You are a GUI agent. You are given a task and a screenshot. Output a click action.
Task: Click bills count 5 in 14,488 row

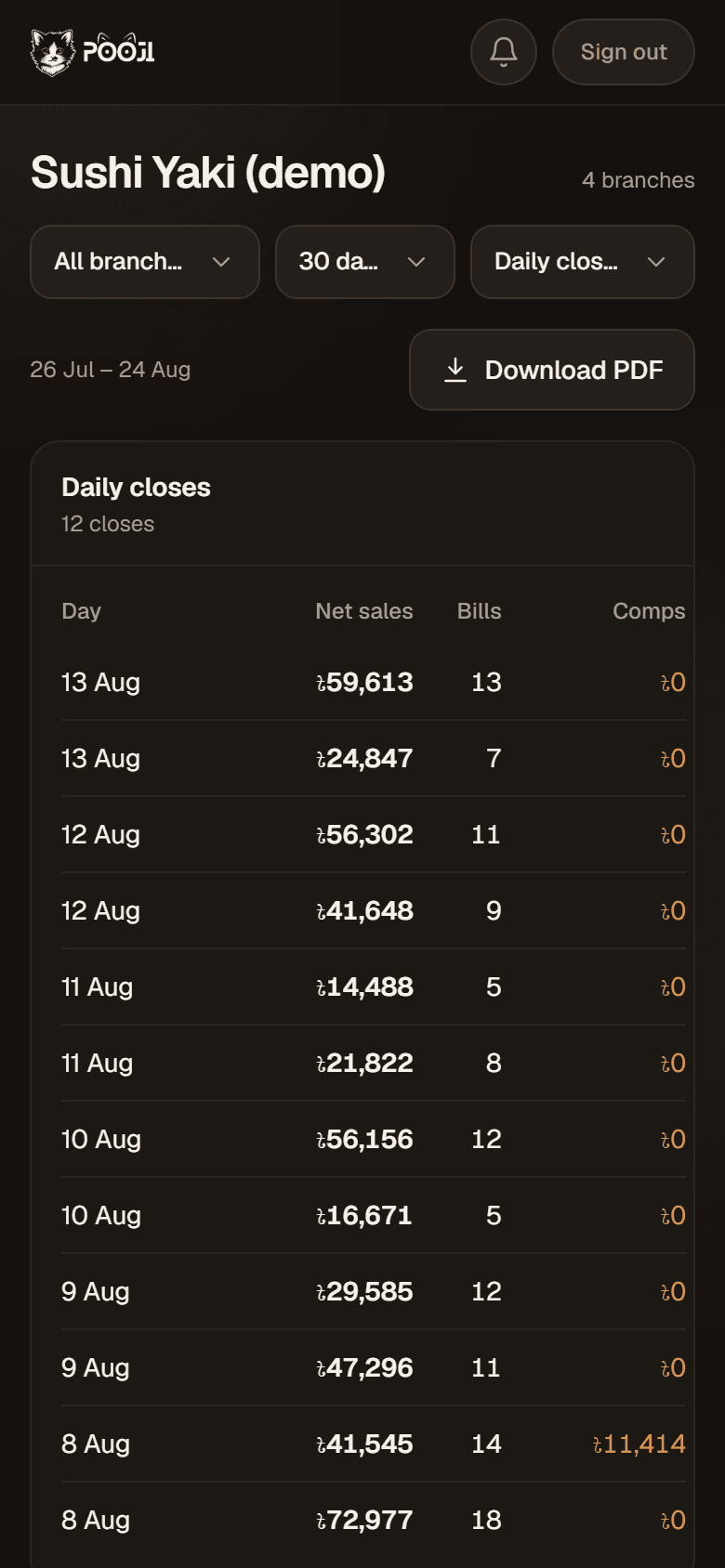coord(494,987)
